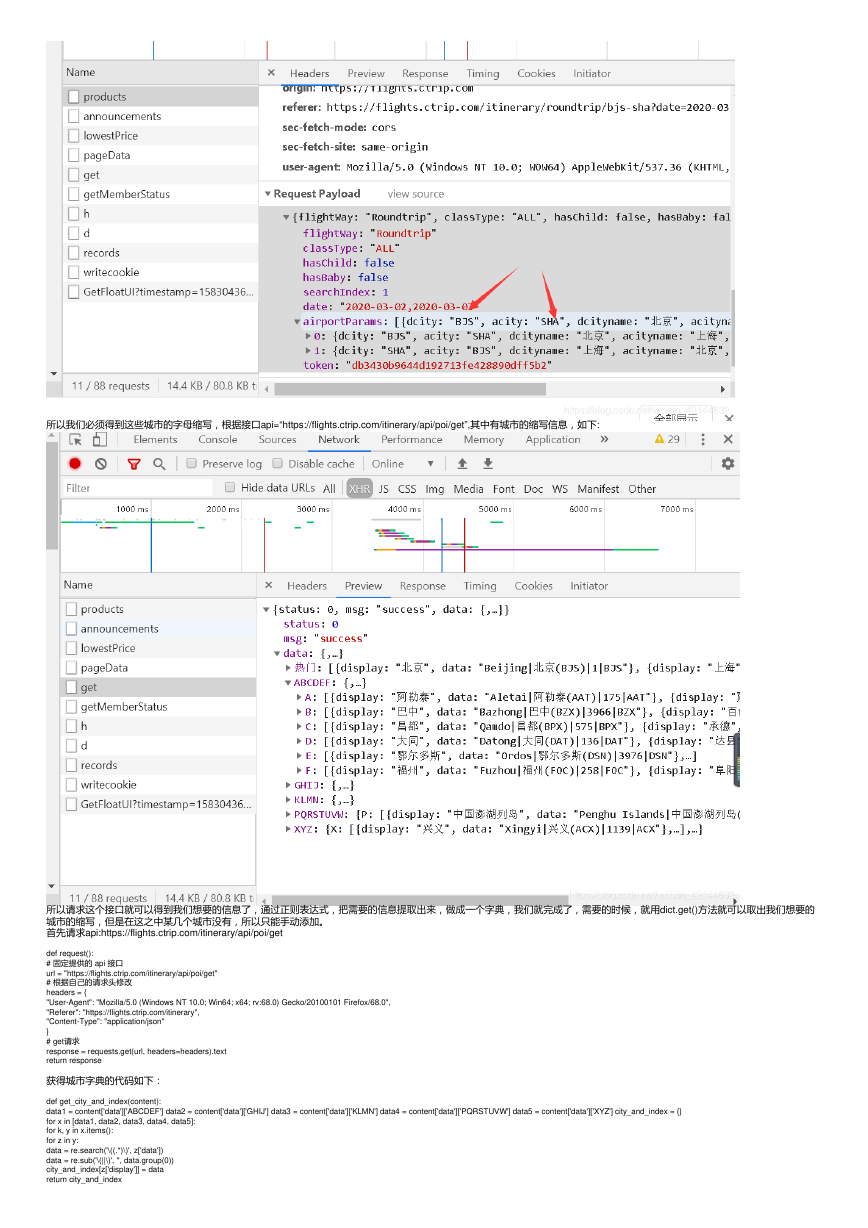Select the Img filter type
The image size is (868, 1228).
[435, 489]
